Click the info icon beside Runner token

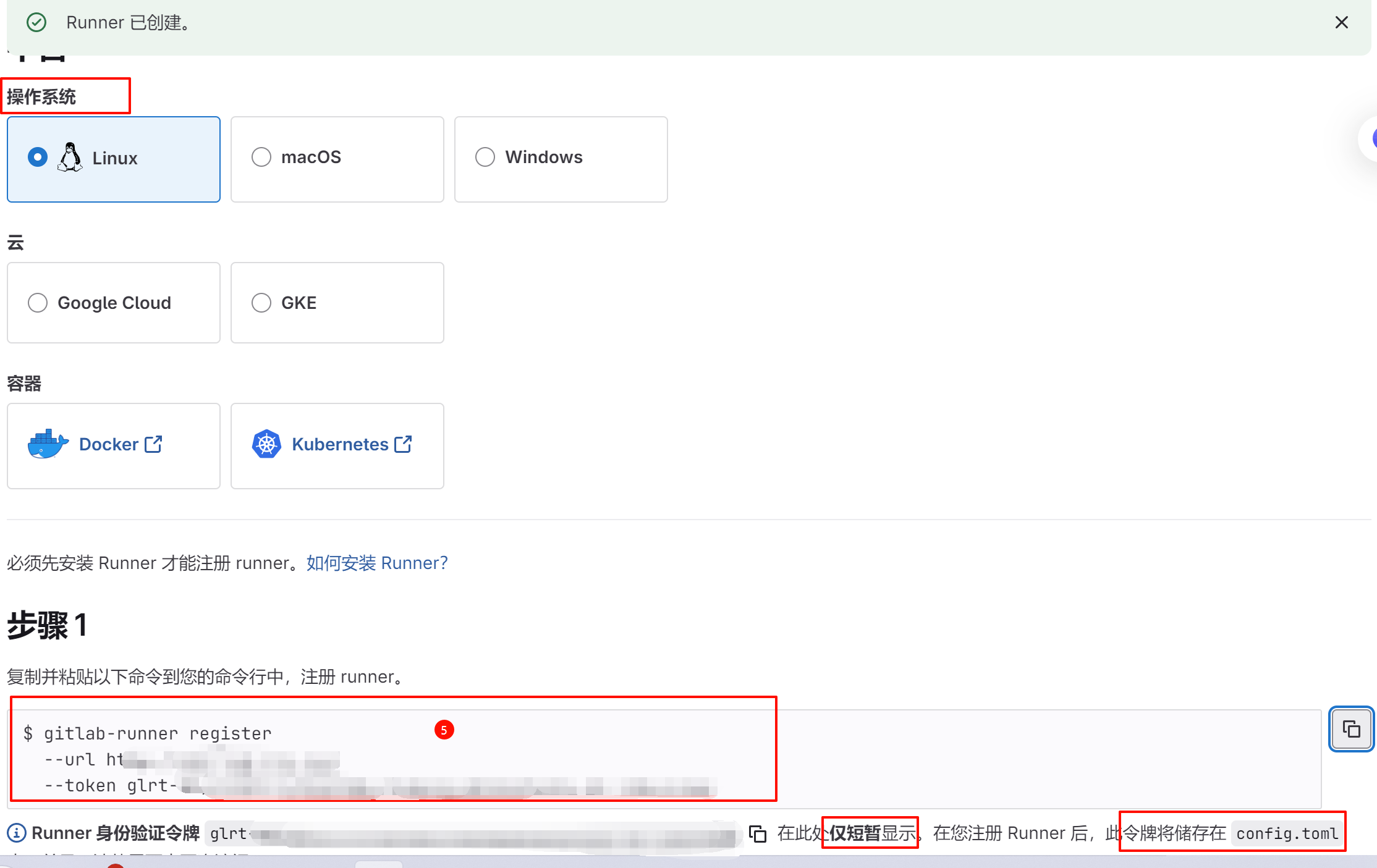[x=17, y=833]
